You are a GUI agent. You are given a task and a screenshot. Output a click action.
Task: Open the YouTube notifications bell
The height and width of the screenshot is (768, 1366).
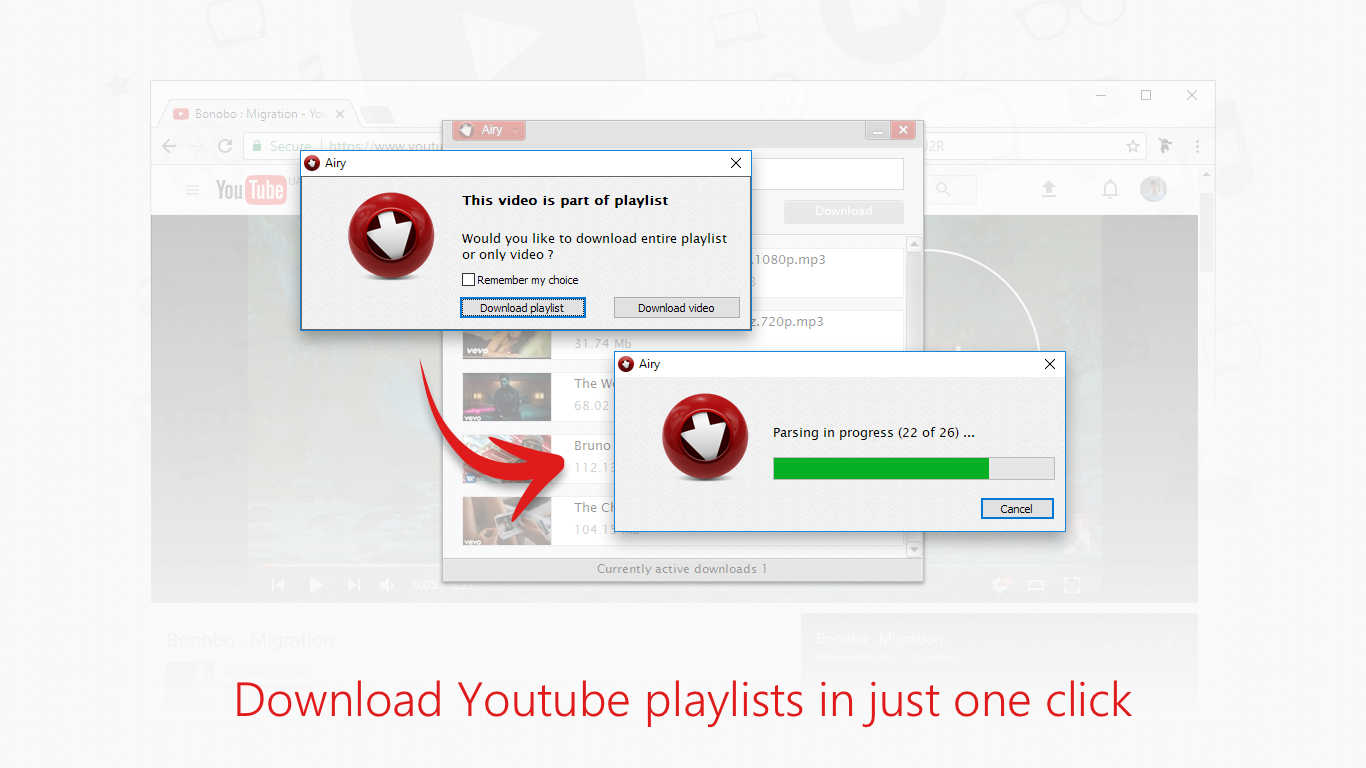1110,188
